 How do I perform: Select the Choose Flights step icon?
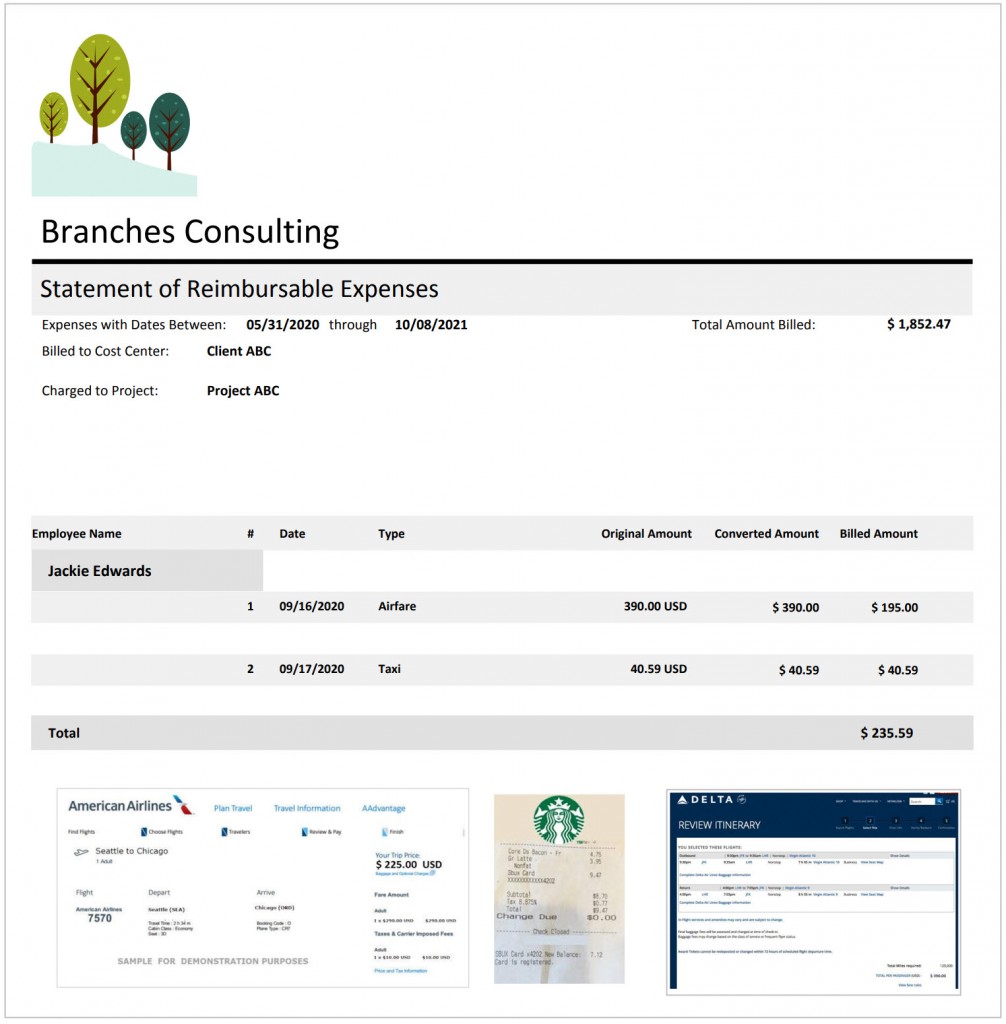144,832
